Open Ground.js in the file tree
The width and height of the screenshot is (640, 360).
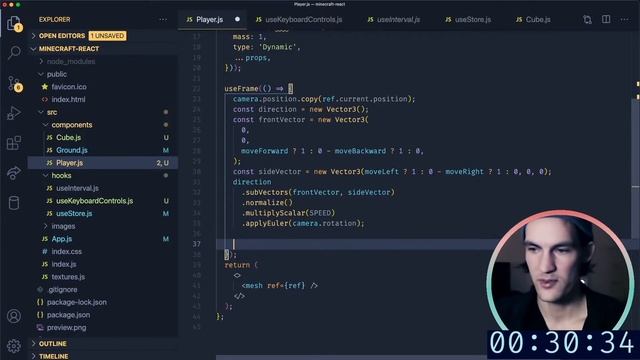click(72, 150)
